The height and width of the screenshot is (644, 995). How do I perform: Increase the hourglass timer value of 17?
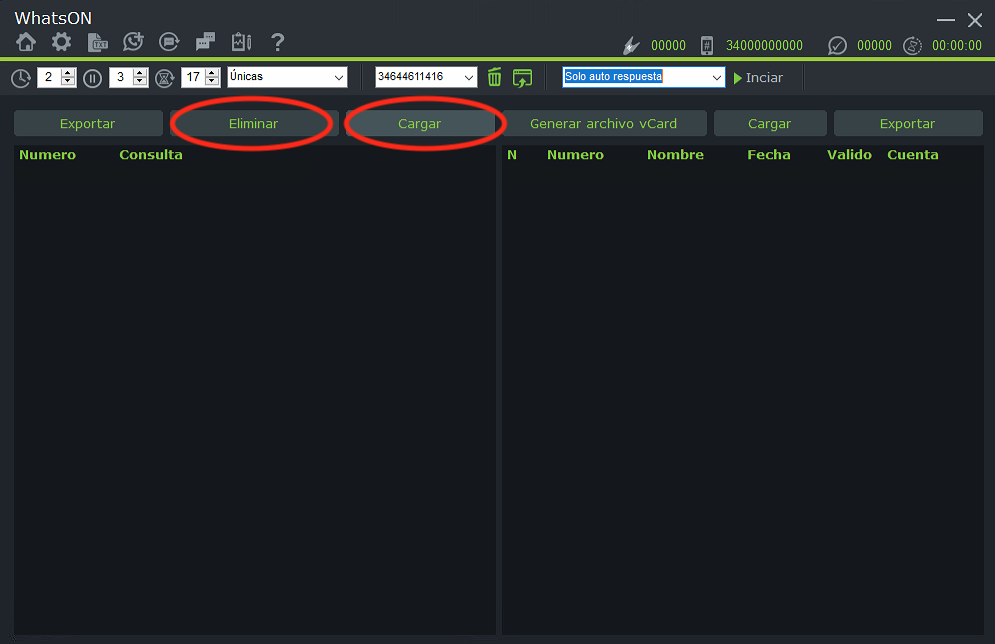click(213, 72)
